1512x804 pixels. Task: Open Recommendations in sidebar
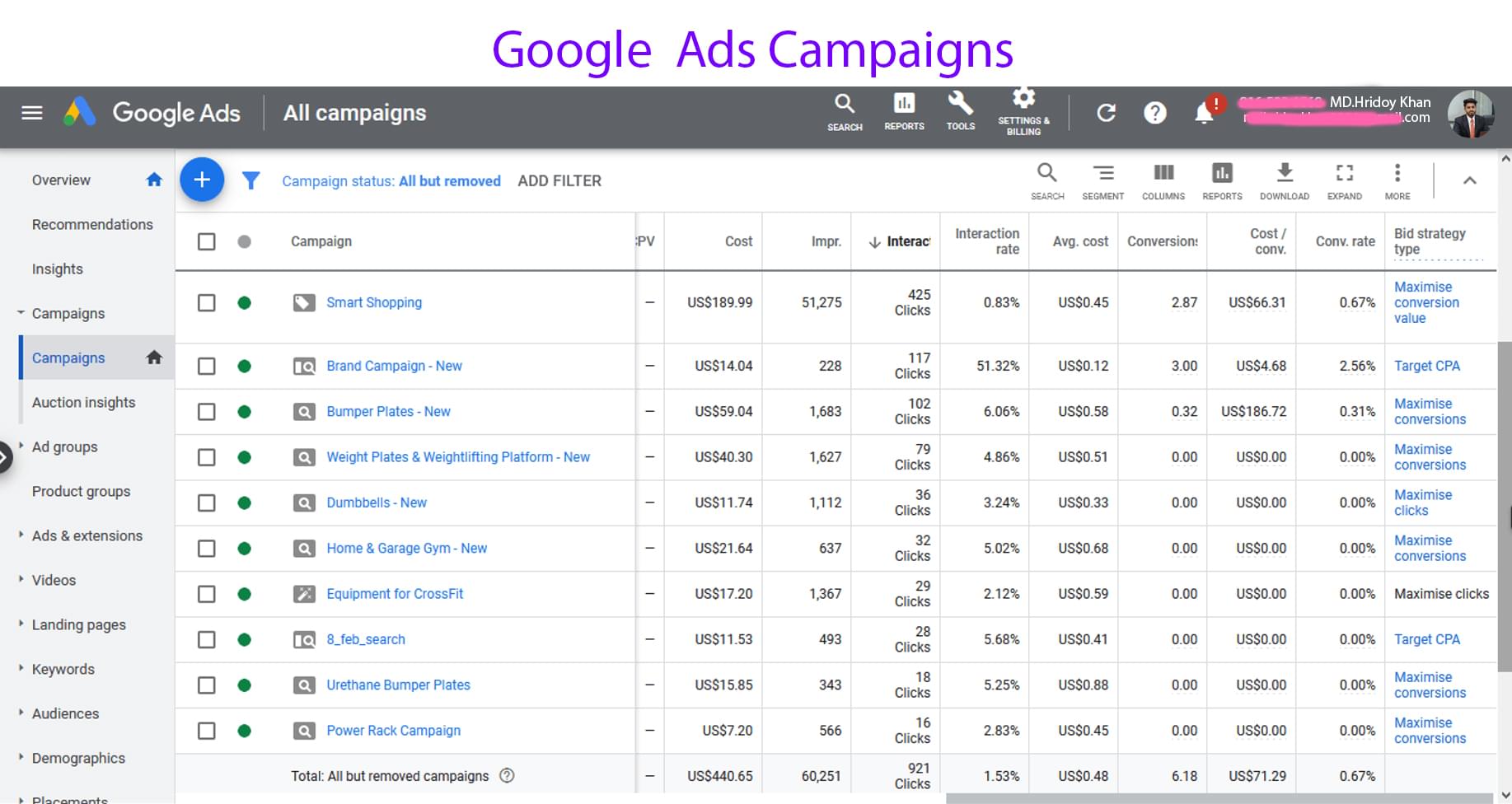coord(92,224)
